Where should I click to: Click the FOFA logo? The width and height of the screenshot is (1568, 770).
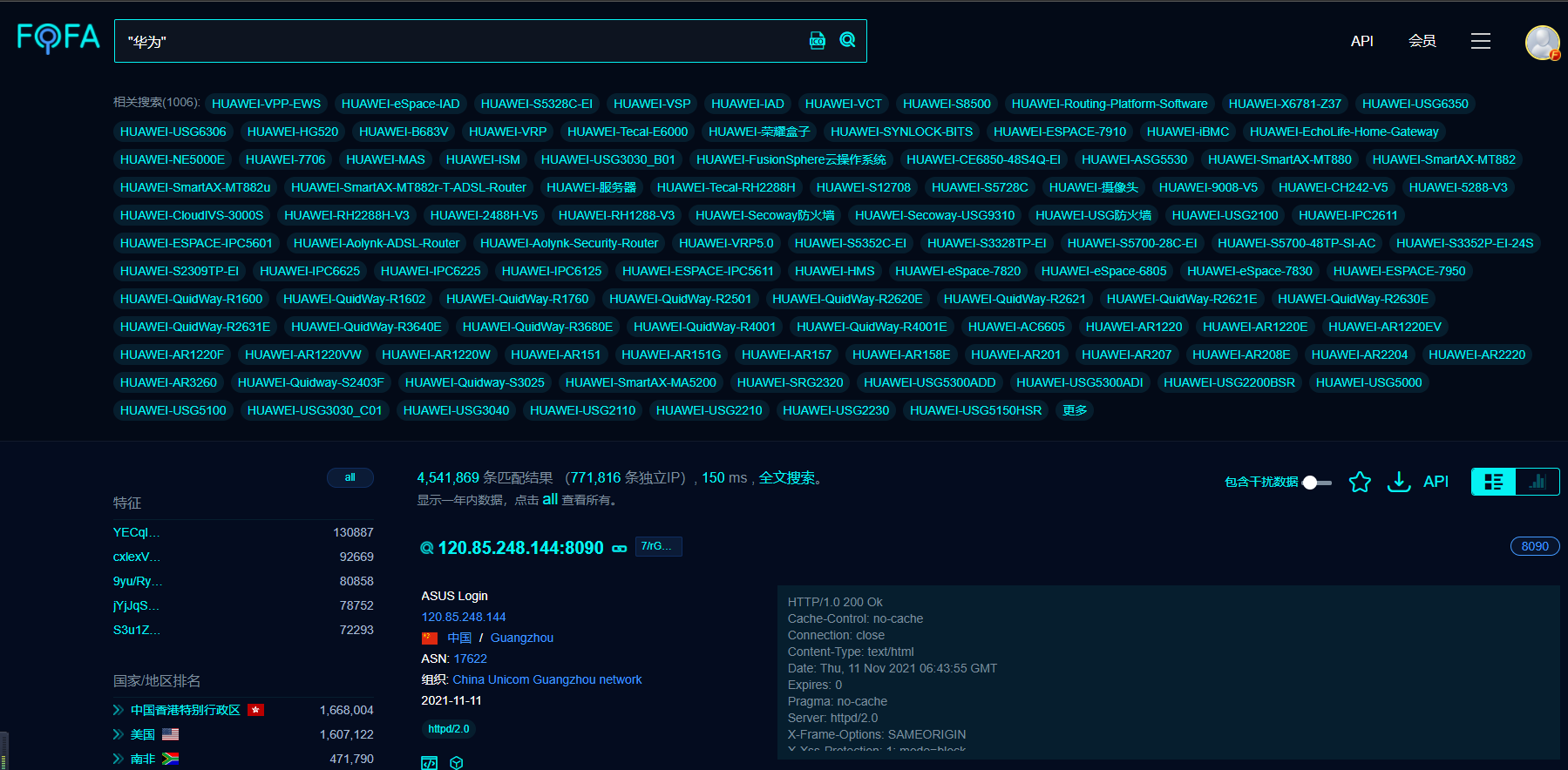[x=58, y=38]
